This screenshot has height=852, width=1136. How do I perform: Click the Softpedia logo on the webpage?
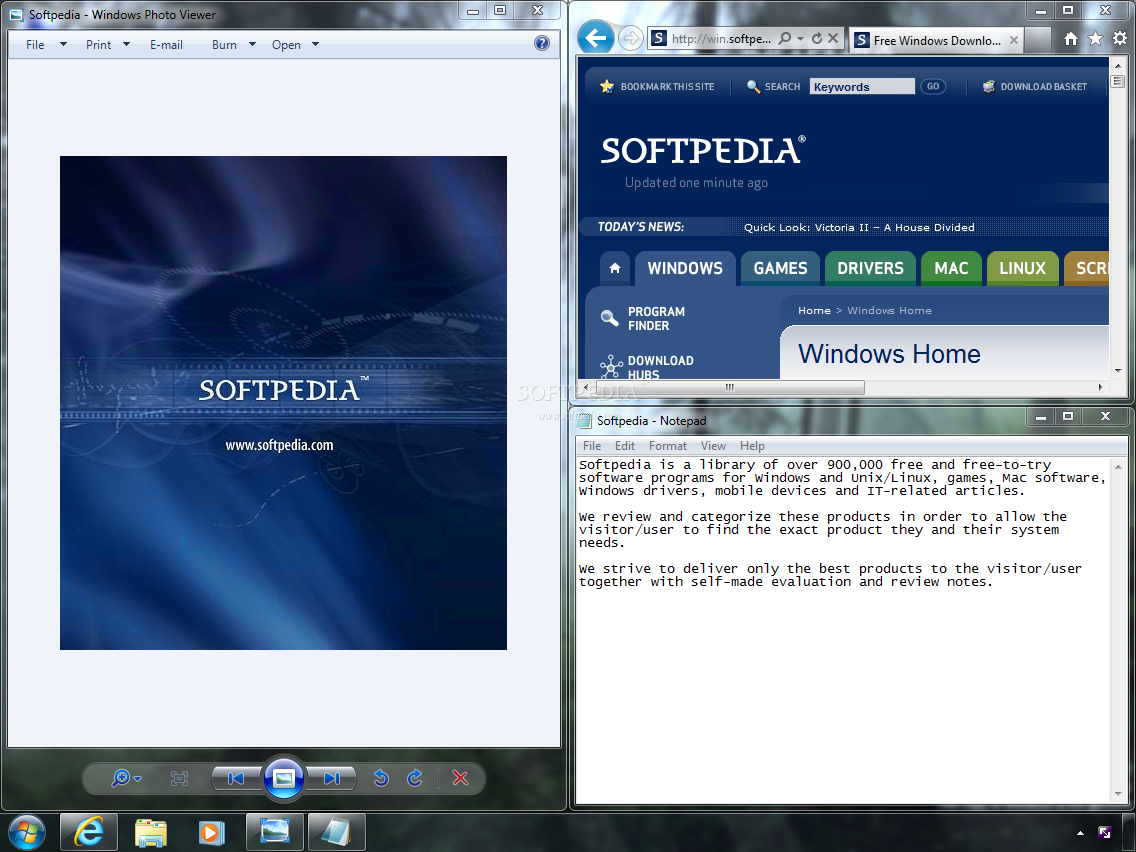[x=703, y=151]
